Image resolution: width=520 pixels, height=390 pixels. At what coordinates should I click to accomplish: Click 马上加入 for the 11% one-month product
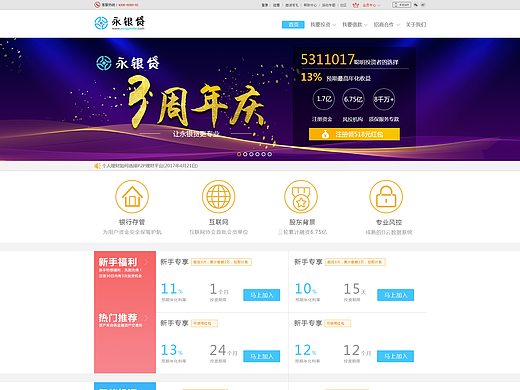click(x=262, y=295)
